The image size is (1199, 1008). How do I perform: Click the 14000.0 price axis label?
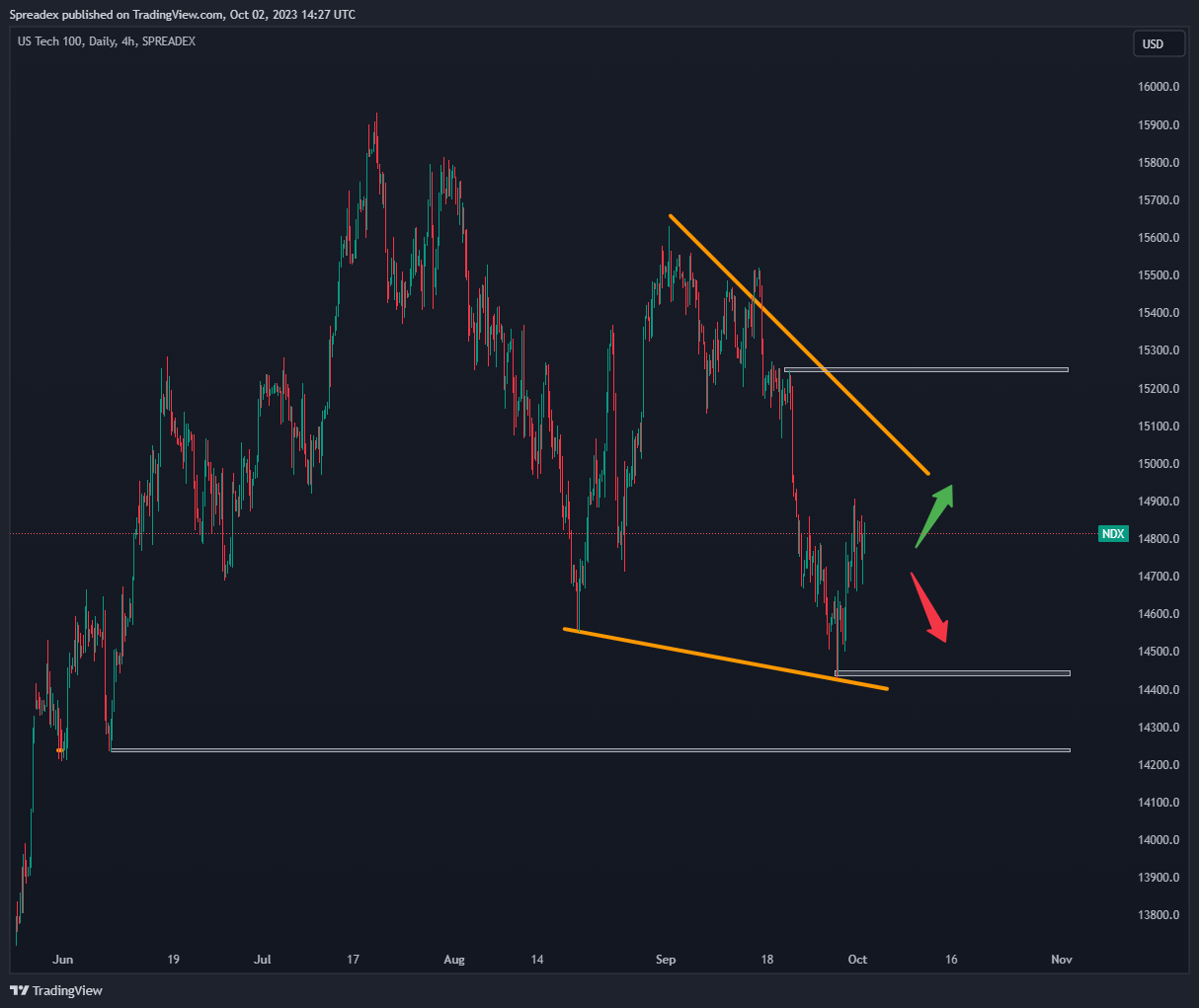tap(1159, 840)
